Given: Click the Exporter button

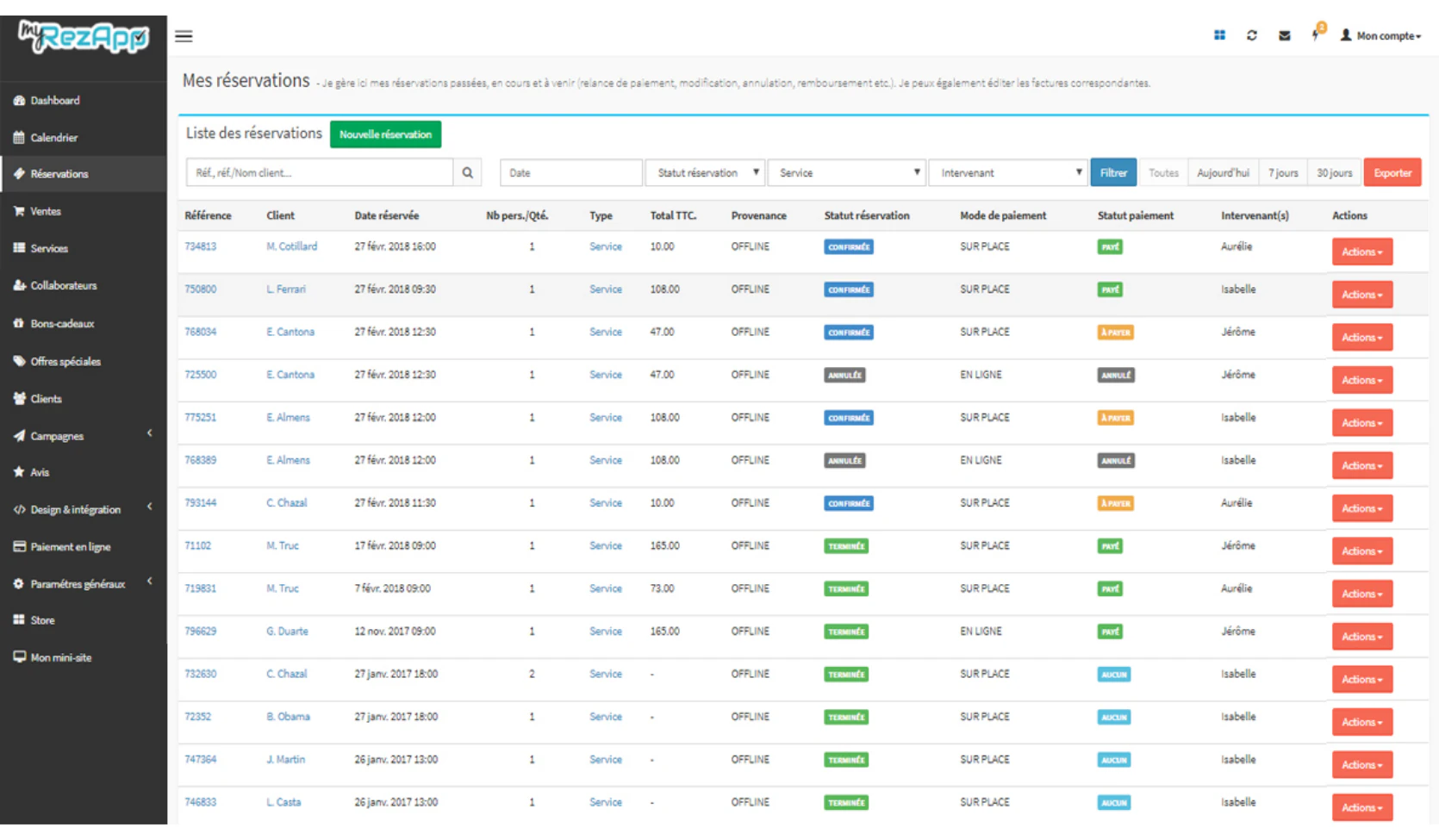Looking at the screenshot, I should tap(1392, 172).
